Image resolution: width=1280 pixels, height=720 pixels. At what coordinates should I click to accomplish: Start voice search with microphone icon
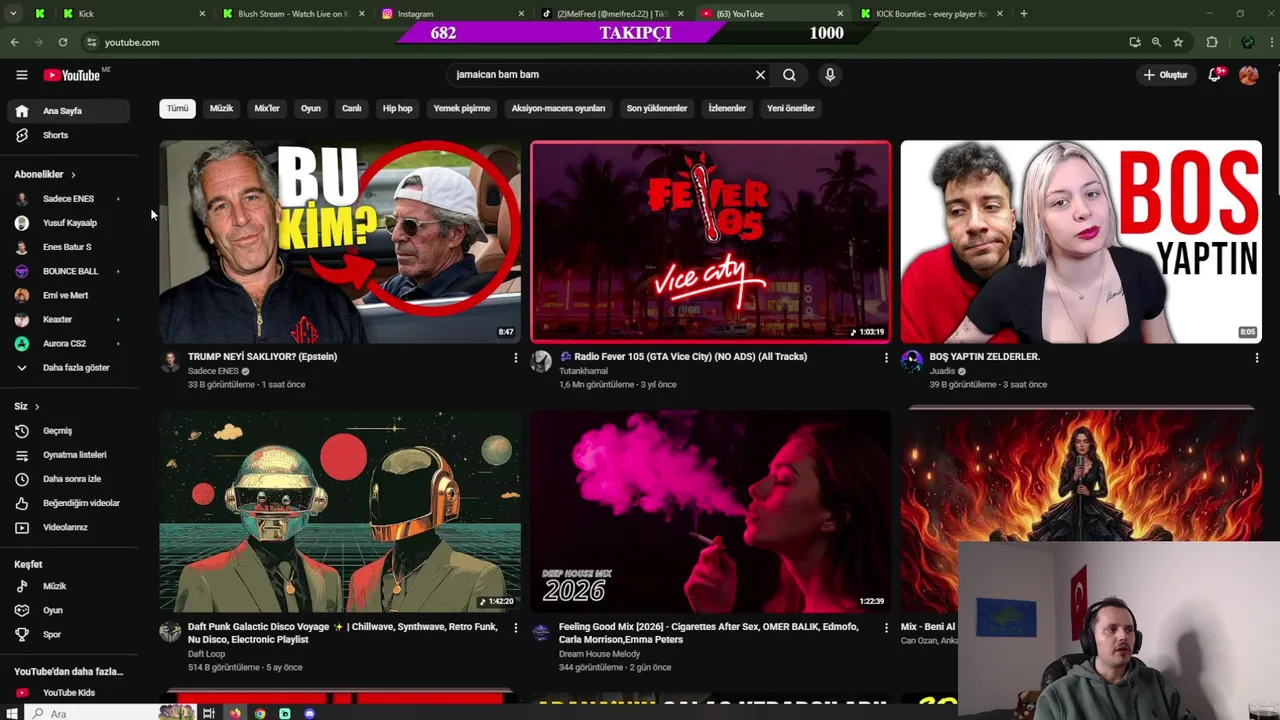pyautogui.click(x=830, y=75)
